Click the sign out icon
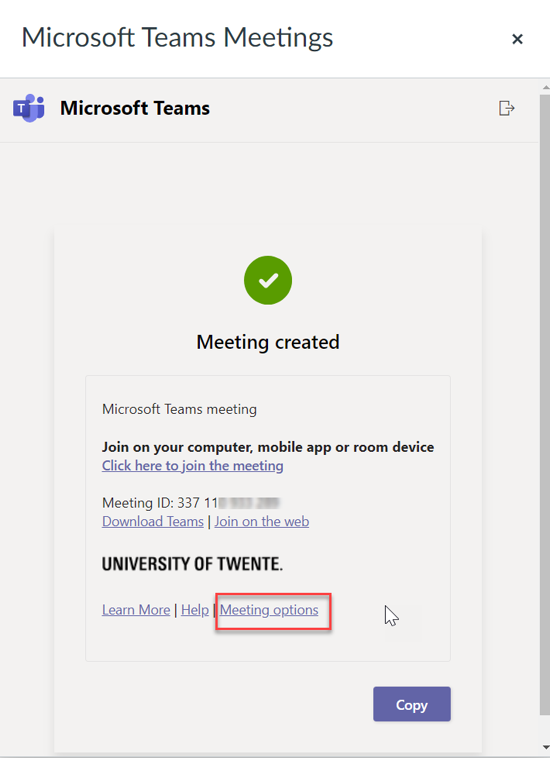This screenshot has height=758, width=550. 507,108
